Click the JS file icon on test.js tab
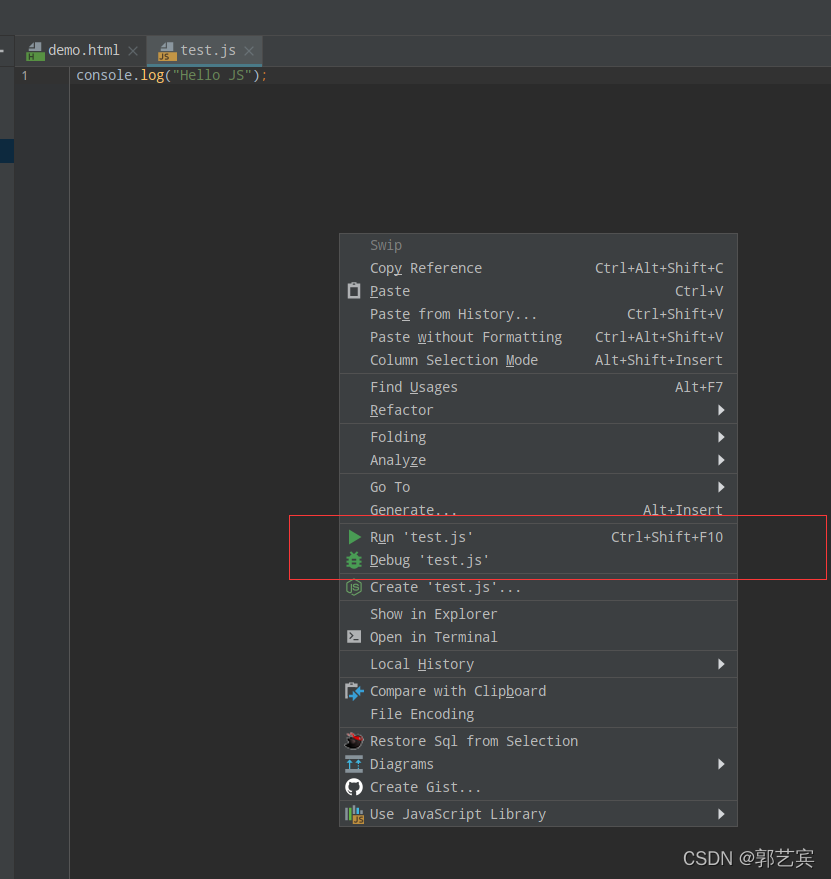This screenshot has width=831, height=879. point(167,51)
